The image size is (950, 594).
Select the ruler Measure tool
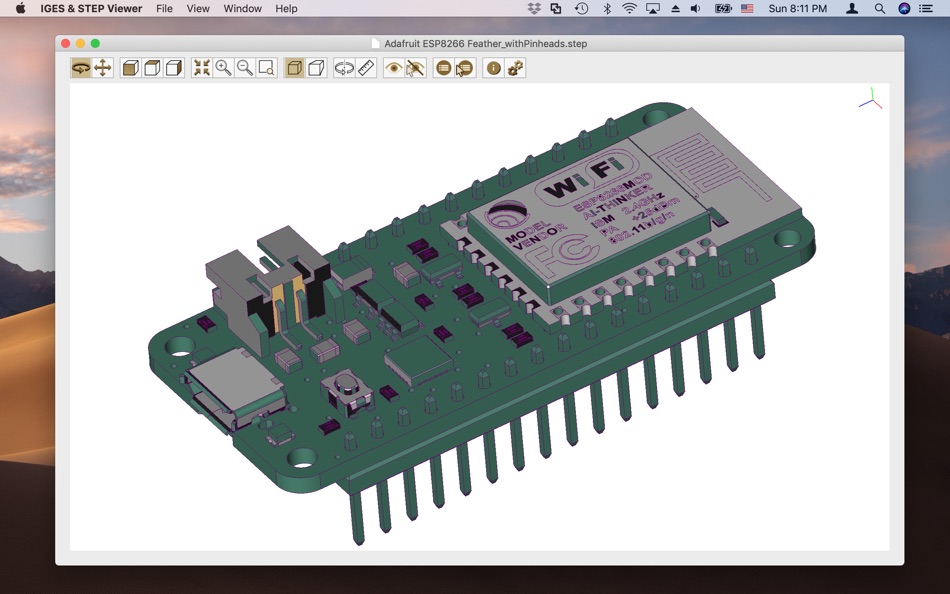pyautogui.click(x=366, y=68)
